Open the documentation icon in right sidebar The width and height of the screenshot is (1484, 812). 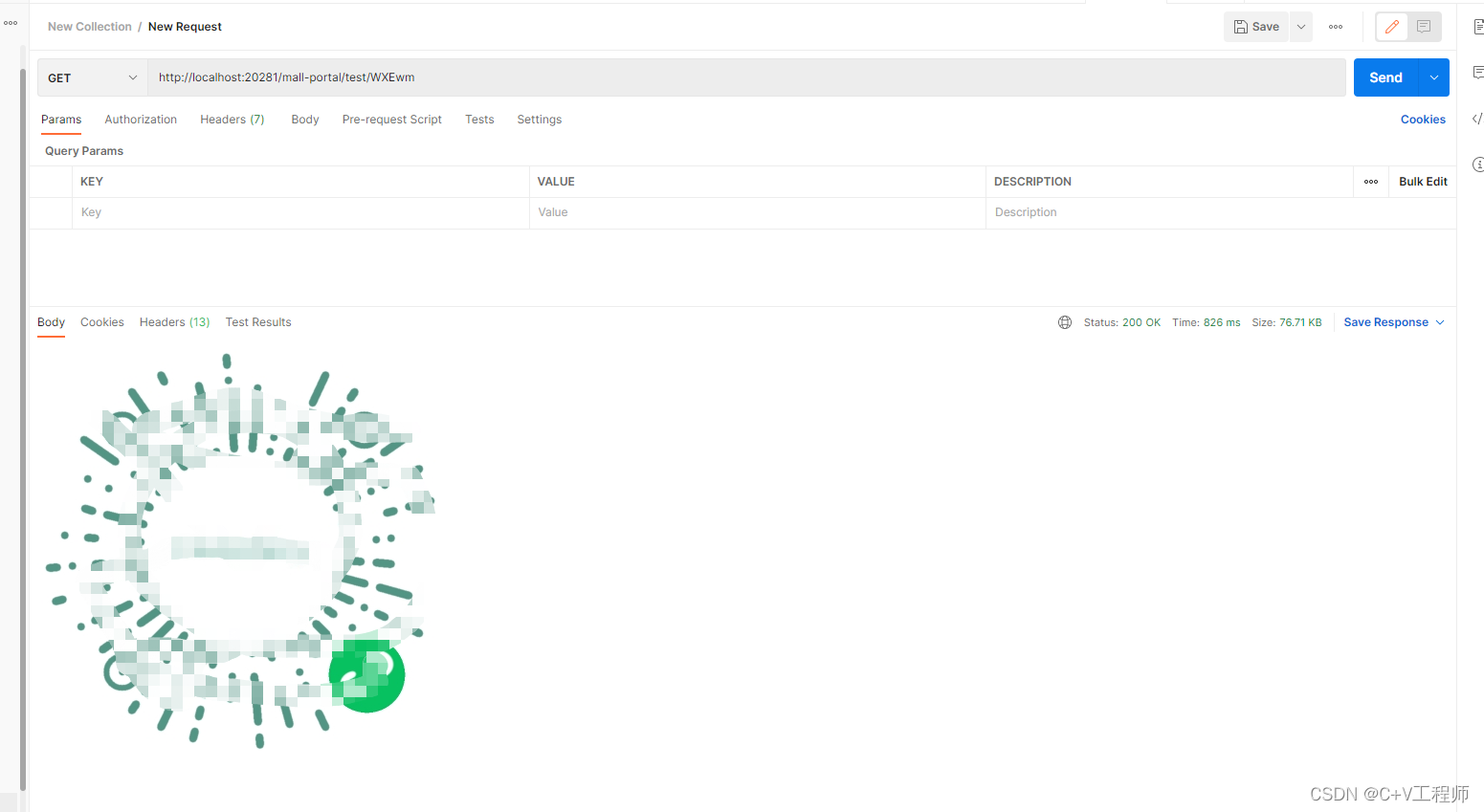(x=1477, y=27)
